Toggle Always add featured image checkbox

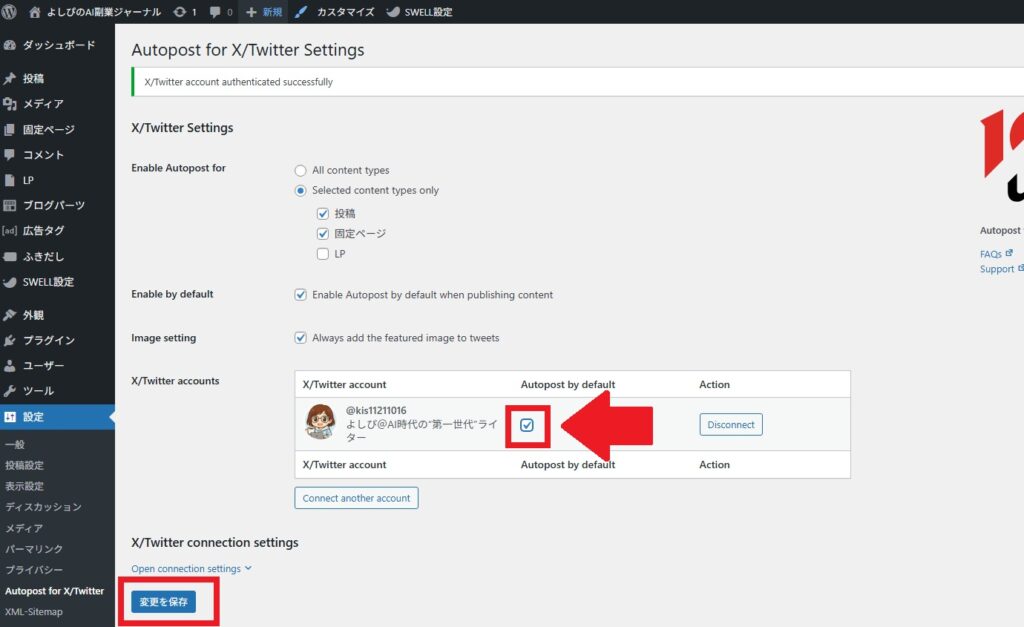point(300,338)
